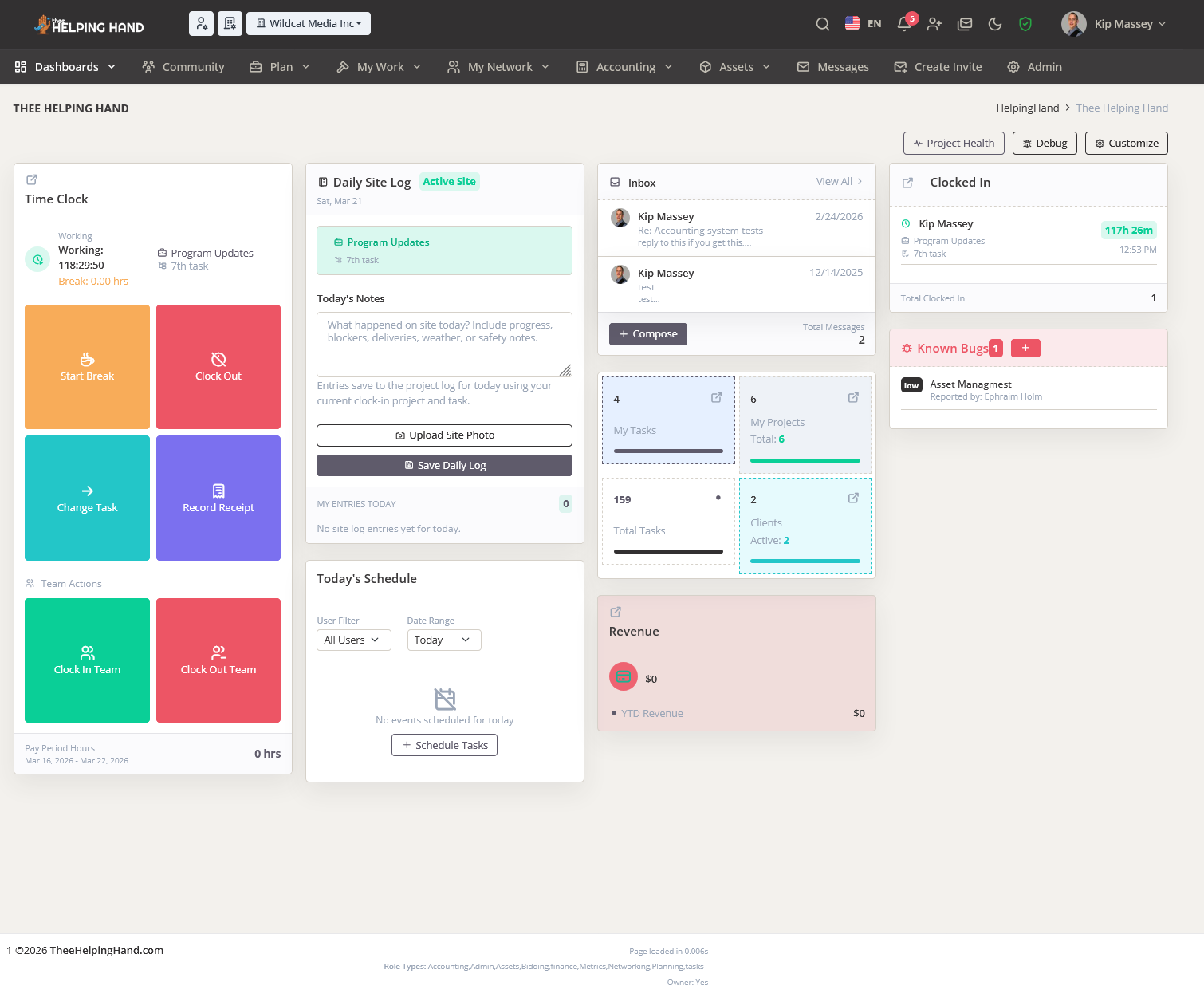Screen dimensions: 1204x997
Task: Click the add Known Bug plus button
Action: coord(1025,348)
